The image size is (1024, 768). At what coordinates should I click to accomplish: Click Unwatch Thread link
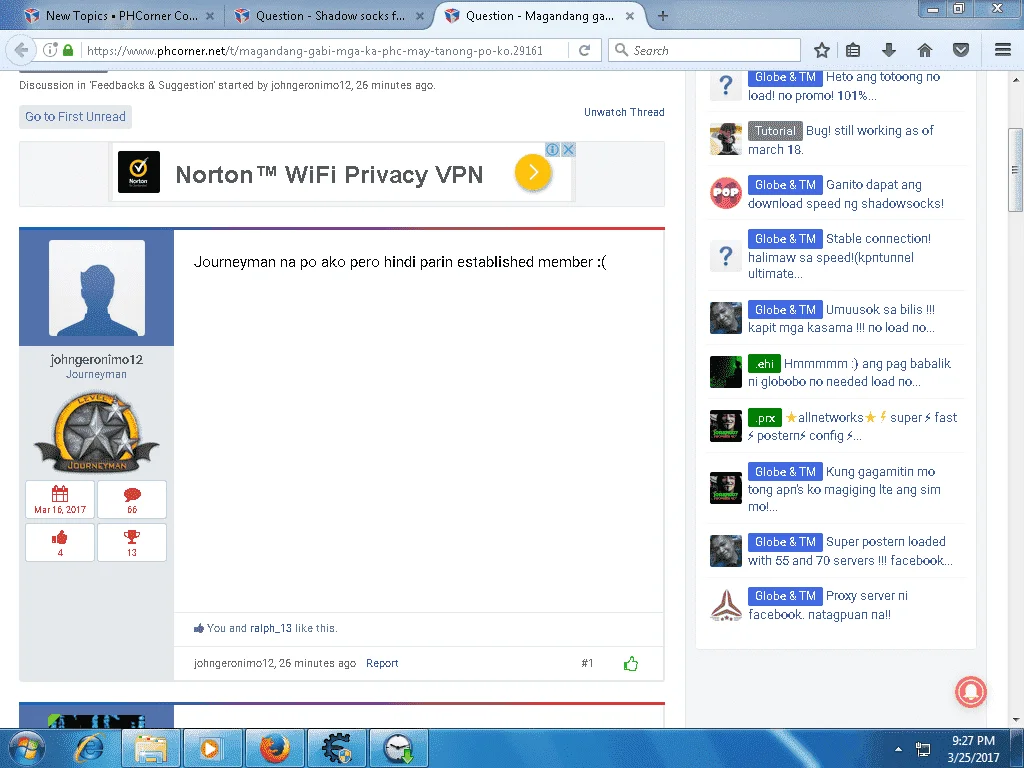pos(624,112)
